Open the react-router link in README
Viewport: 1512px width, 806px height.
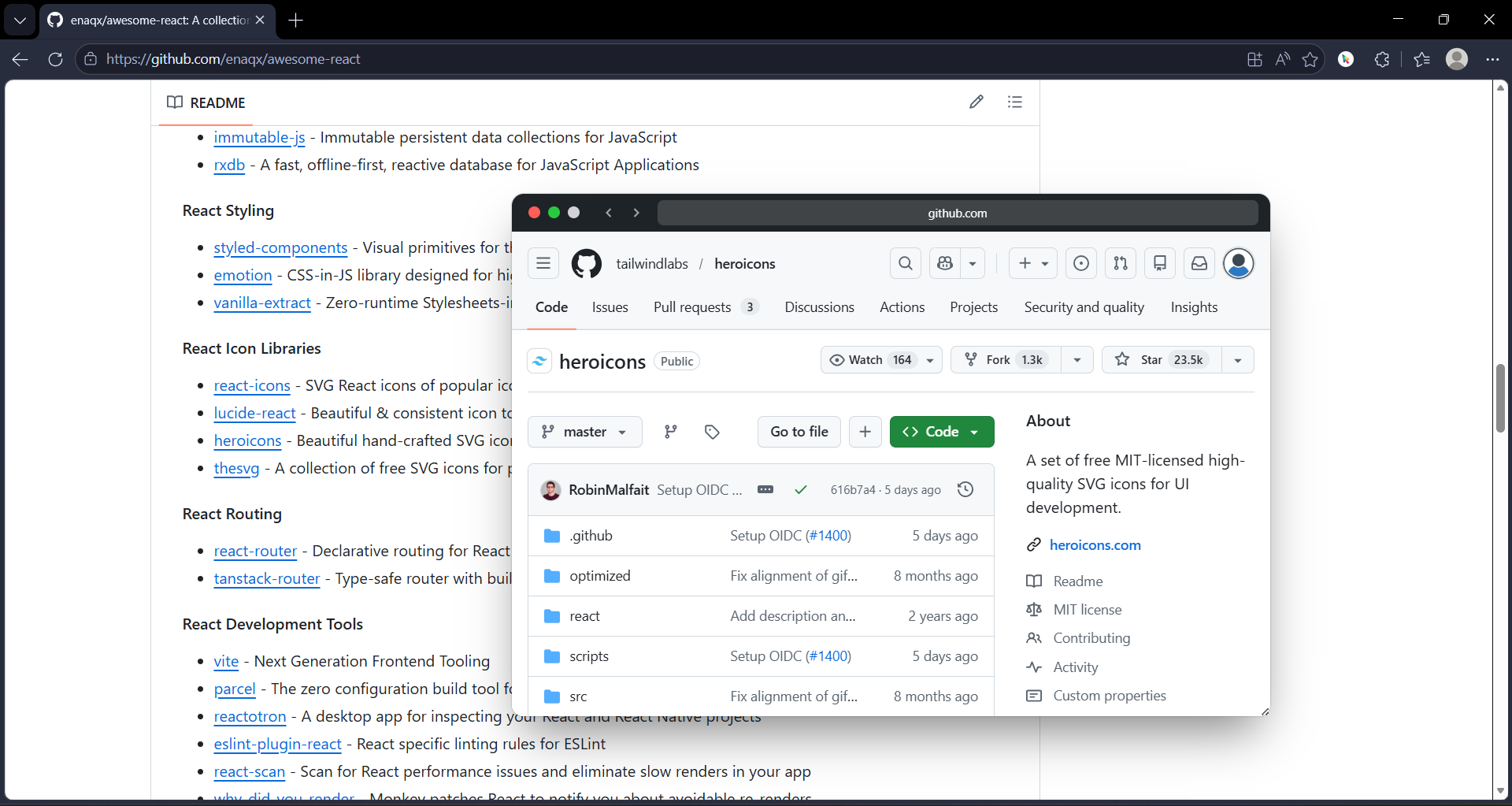tap(255, 551)
